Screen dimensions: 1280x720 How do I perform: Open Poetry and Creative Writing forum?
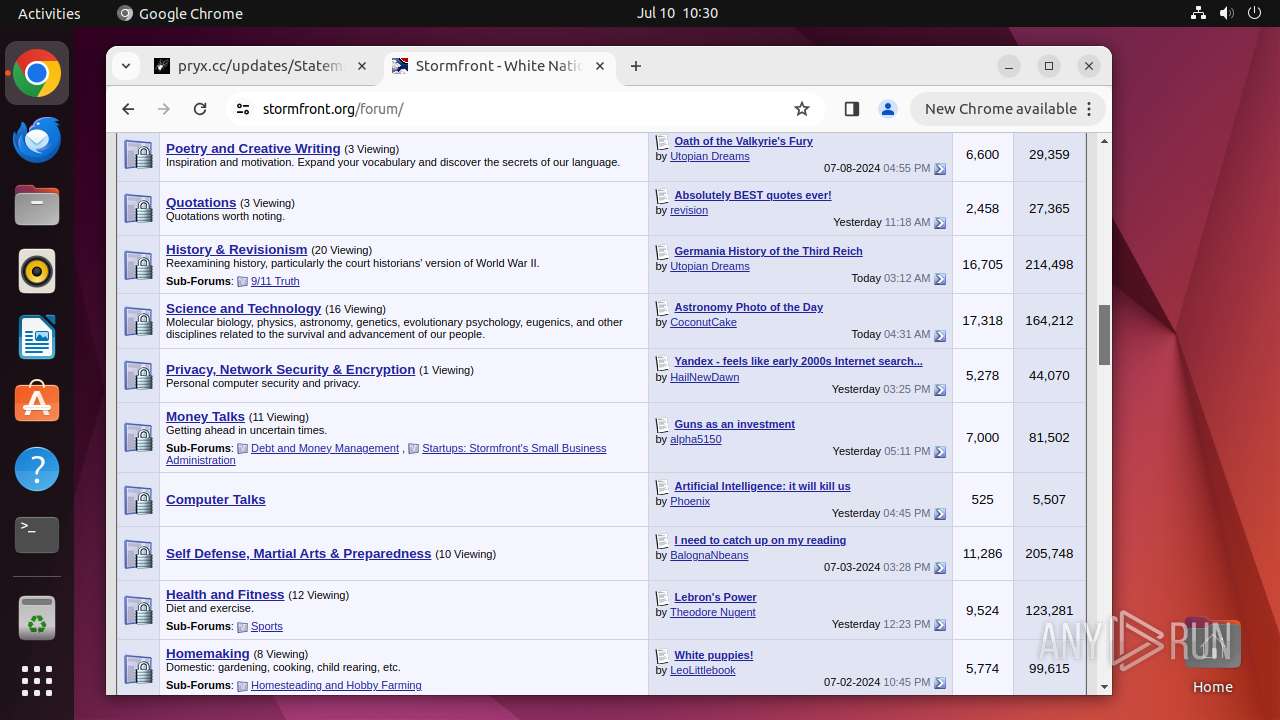tap(253, 148)
